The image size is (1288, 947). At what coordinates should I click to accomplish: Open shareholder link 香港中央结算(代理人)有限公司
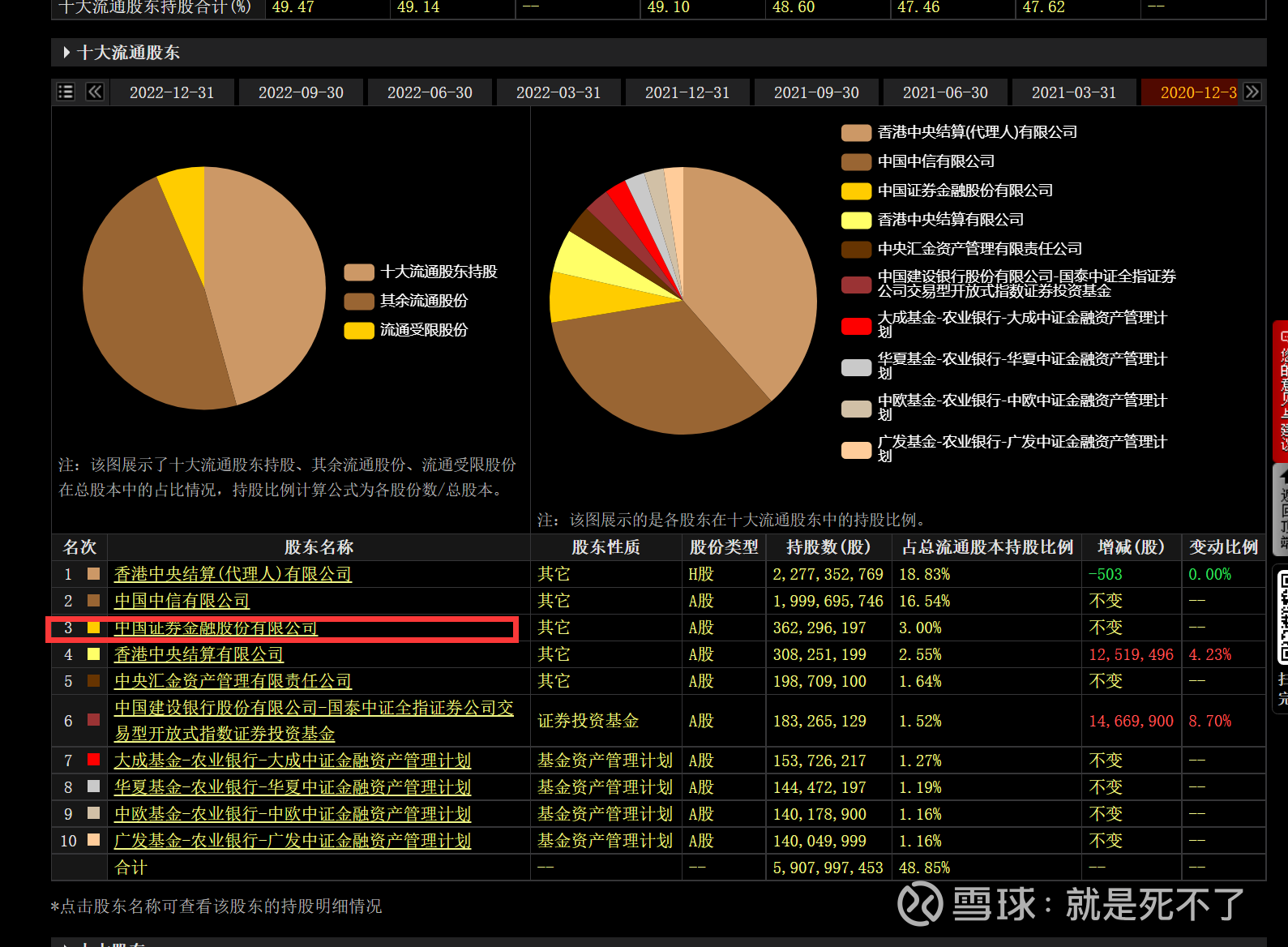(233, 574)
